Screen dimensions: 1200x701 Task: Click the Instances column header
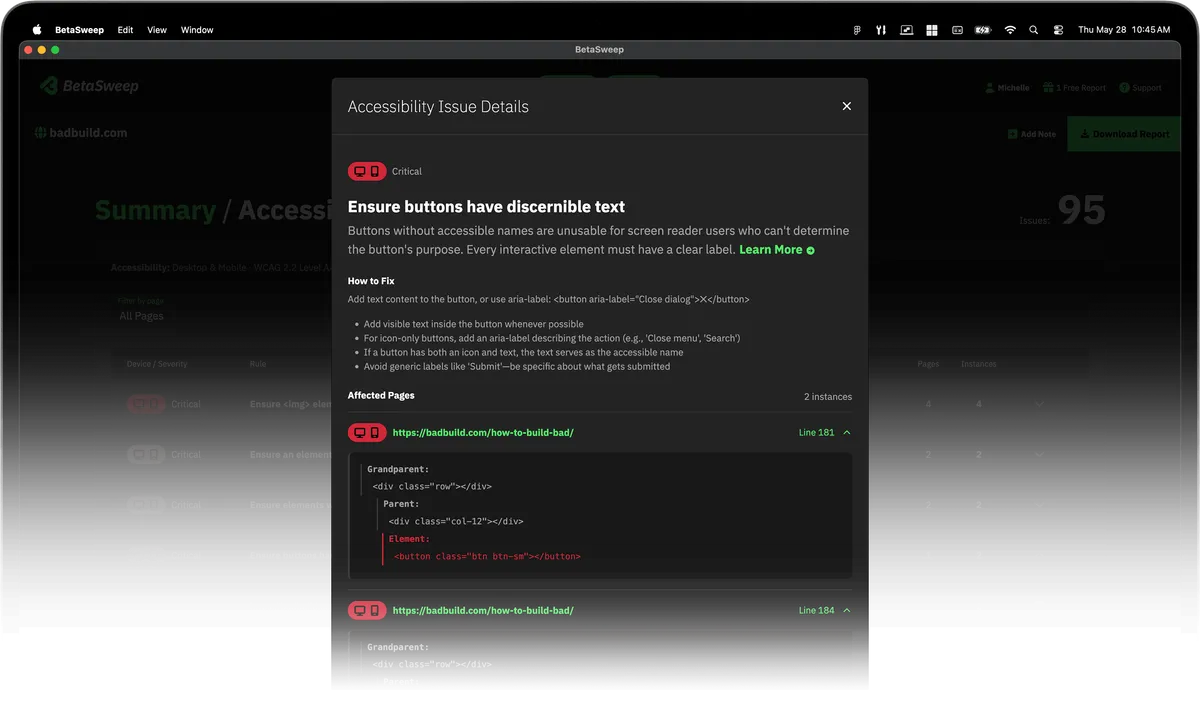point(979,364)
